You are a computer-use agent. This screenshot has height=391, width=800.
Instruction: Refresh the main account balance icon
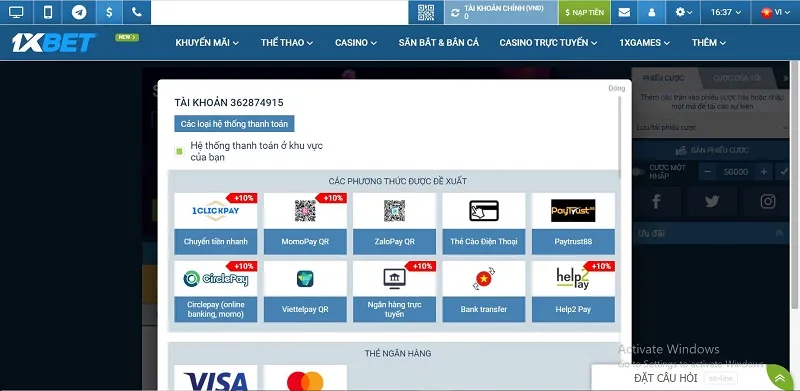tap(455, 12)
